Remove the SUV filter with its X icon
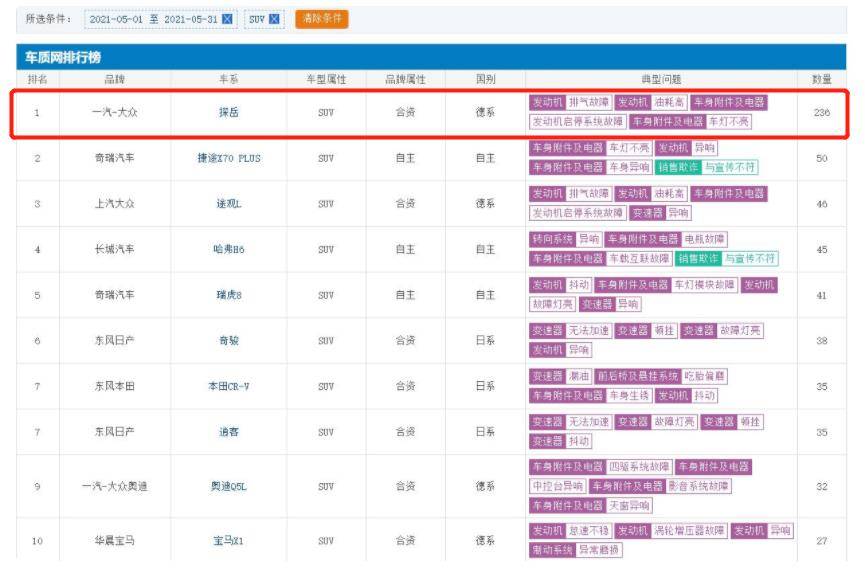The width and height of the screenshot is (865, 571). (275, 19)
